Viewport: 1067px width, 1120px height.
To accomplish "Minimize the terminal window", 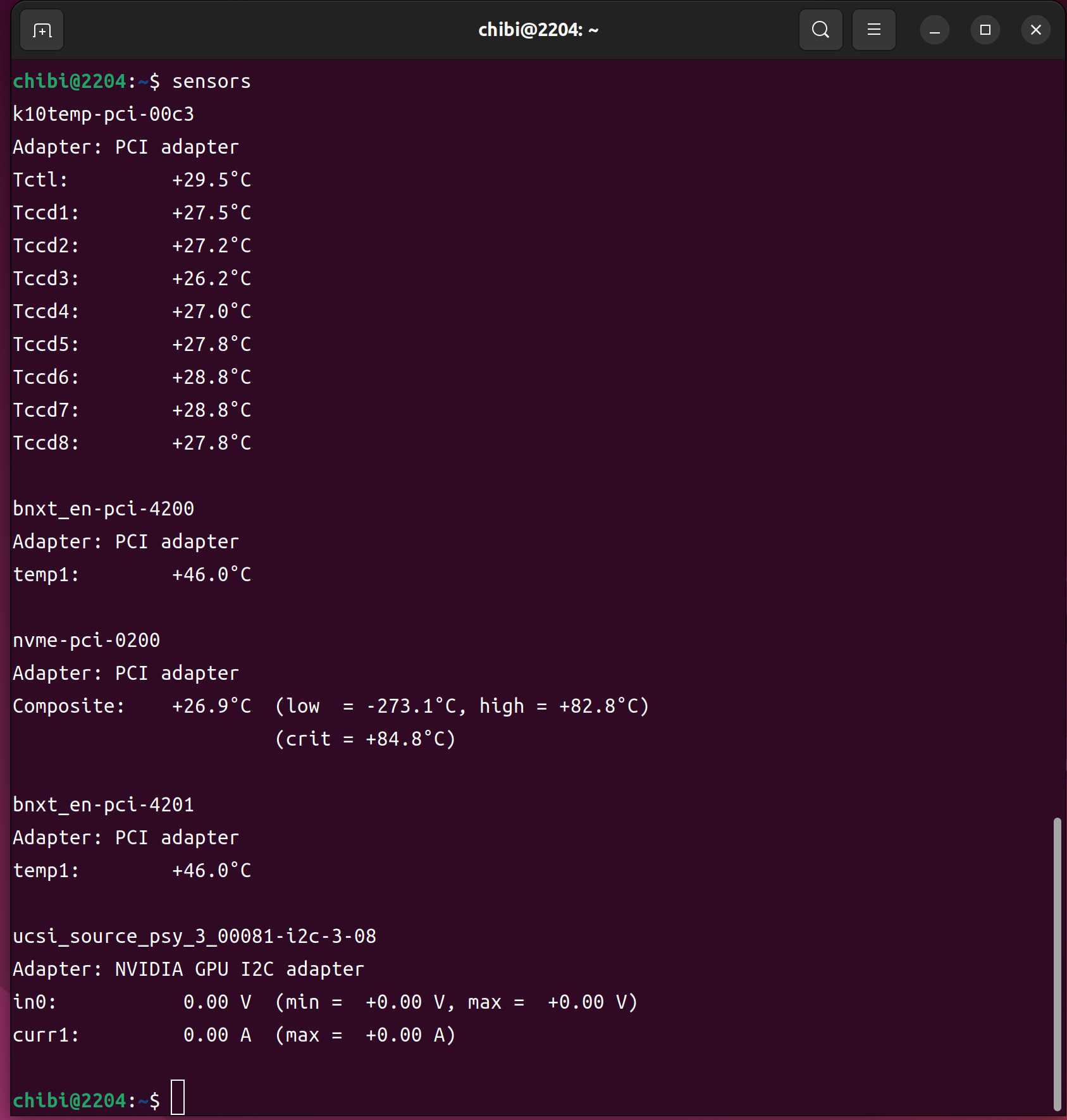I will [934, 30].
